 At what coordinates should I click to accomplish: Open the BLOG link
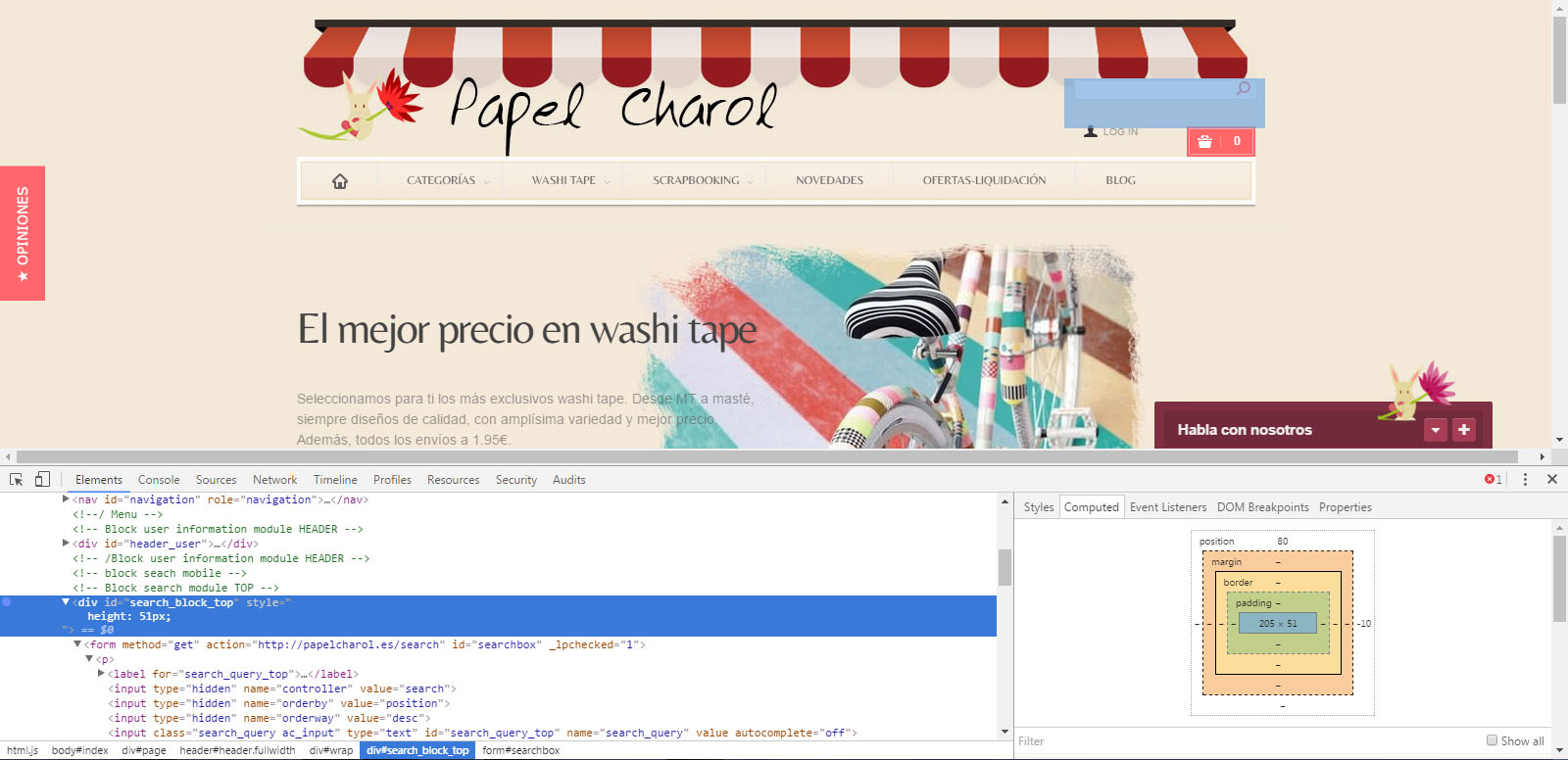(1121, 181)
